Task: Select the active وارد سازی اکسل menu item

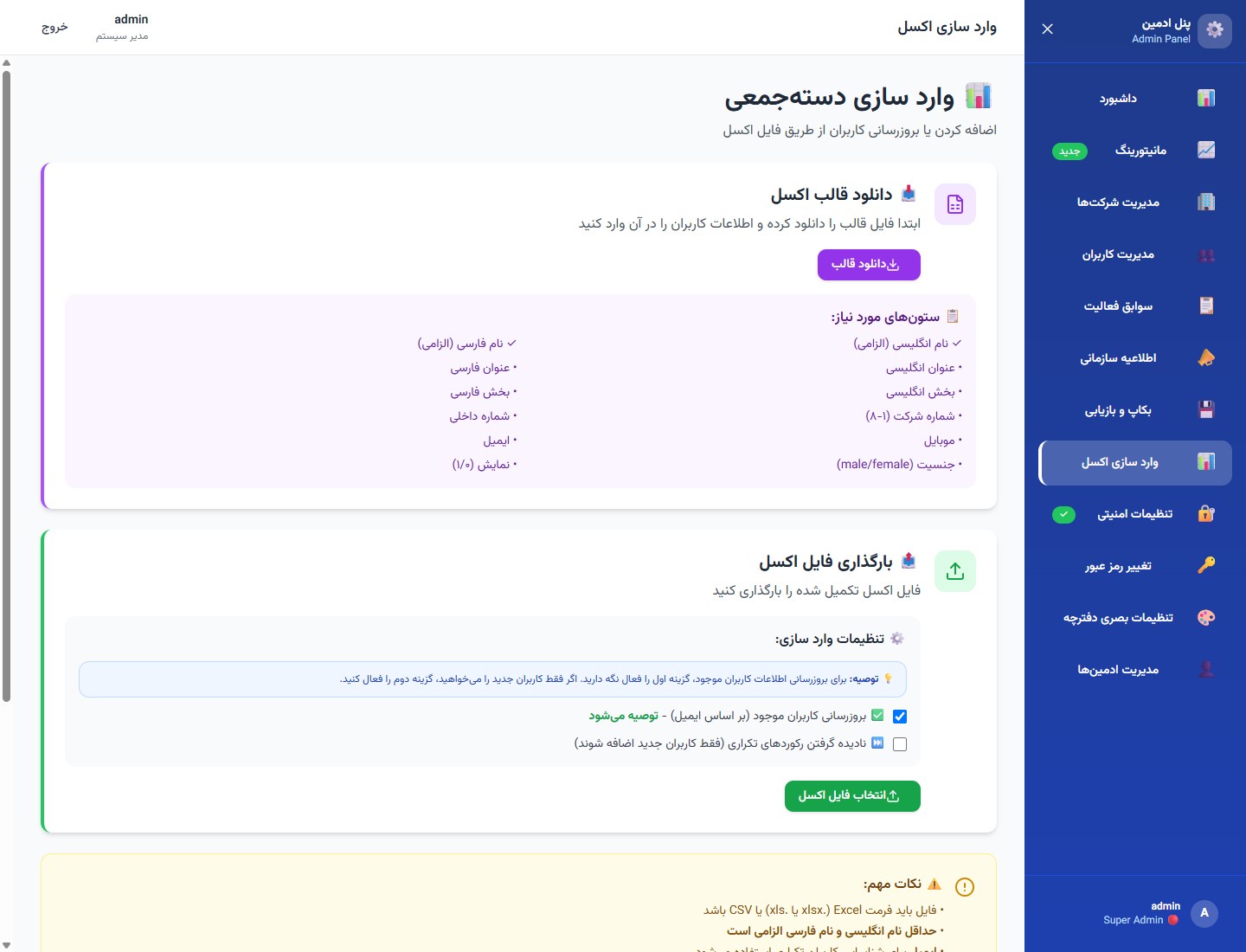Action: click(x=1135, y=462)
